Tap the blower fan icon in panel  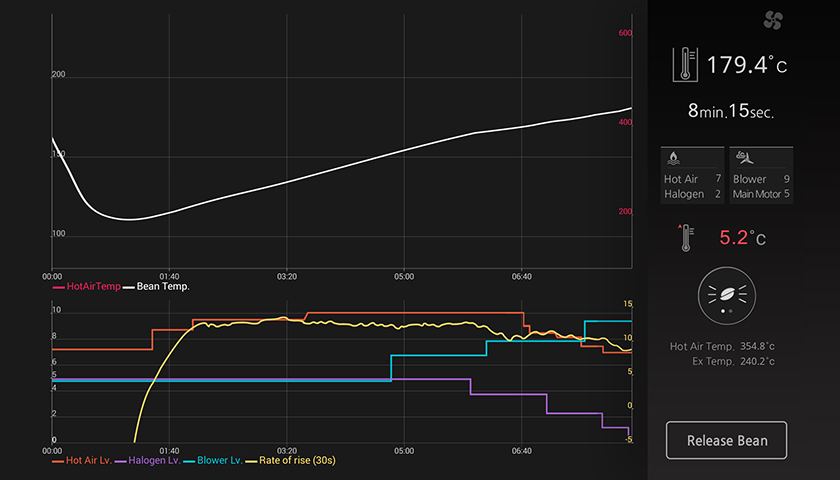pos(743,158)
